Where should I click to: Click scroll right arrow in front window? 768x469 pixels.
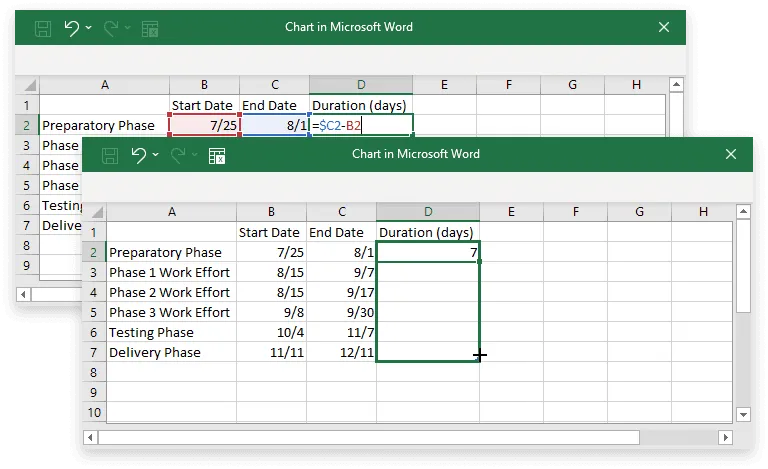pos(725,437)
